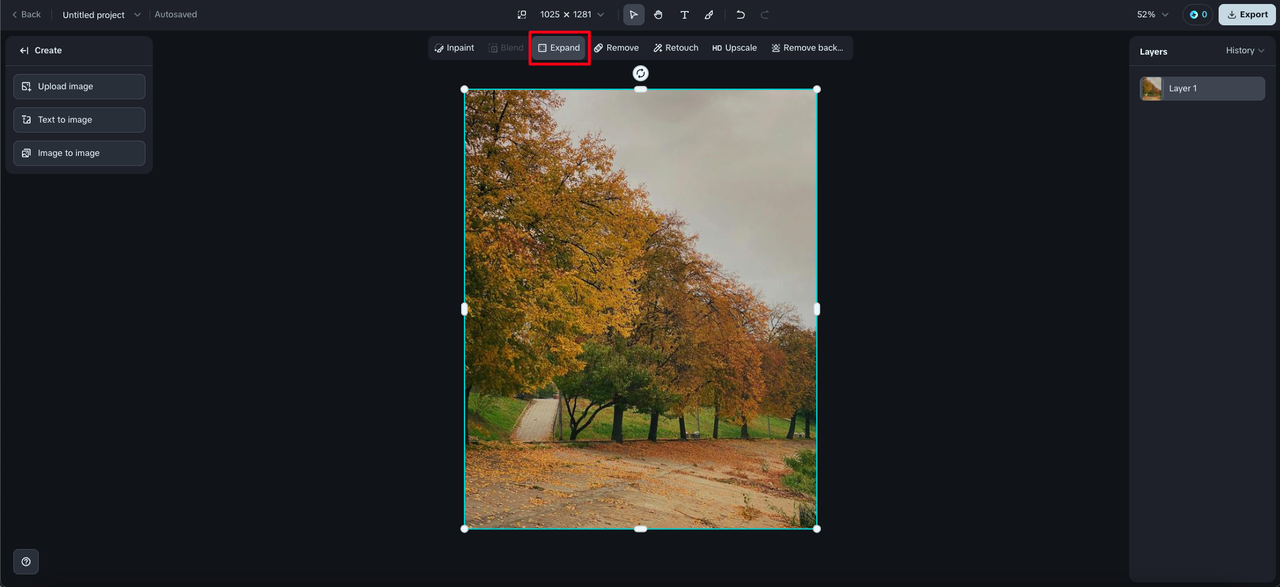Select the pointer selection tool
Image resolution: width=1280 pixels, height=587 pixels.
[x=633, y=15]
